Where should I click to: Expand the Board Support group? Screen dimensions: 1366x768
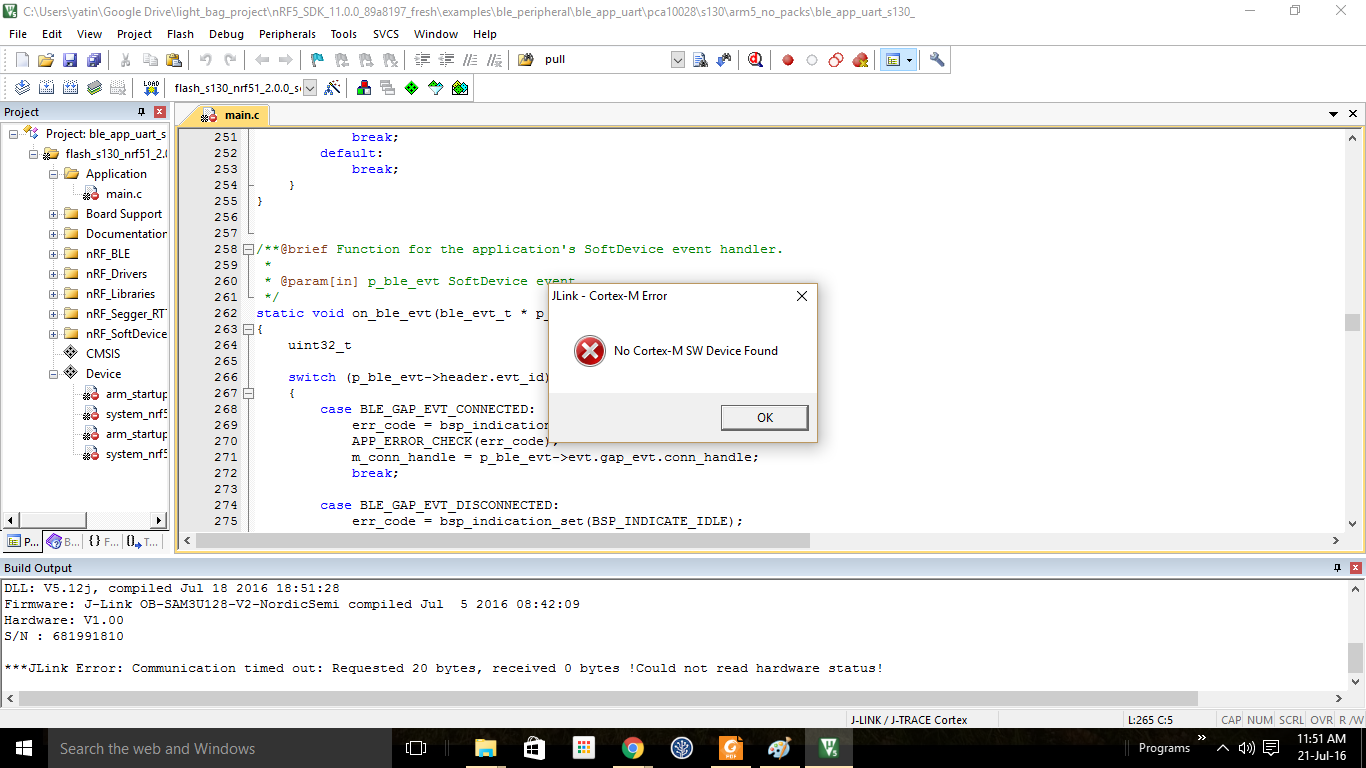click(54, 214)
